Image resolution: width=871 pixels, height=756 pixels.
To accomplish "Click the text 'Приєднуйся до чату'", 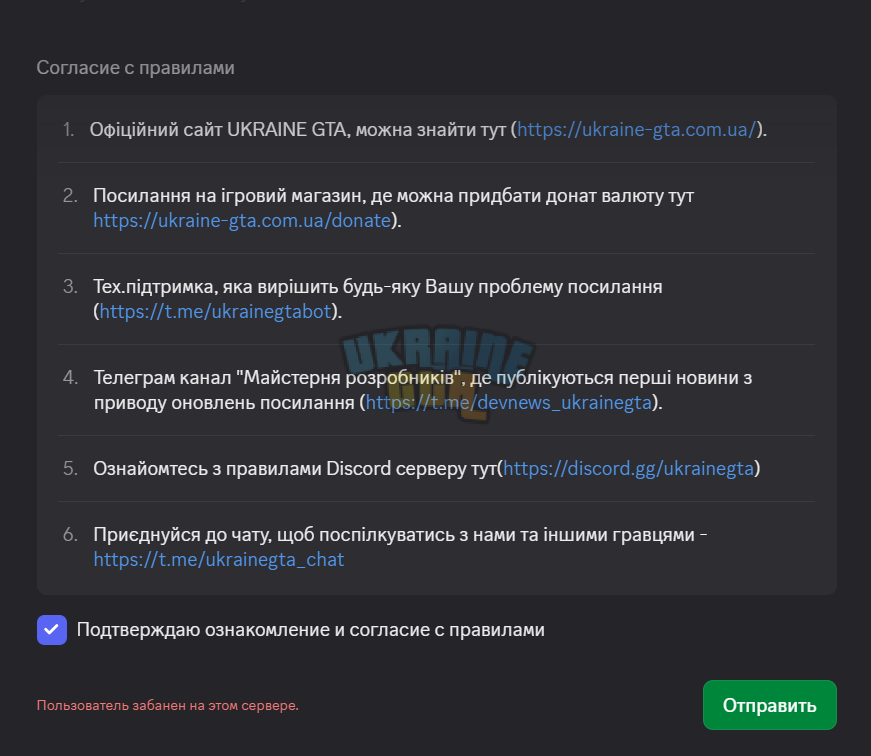I will [x=182, y=535].
